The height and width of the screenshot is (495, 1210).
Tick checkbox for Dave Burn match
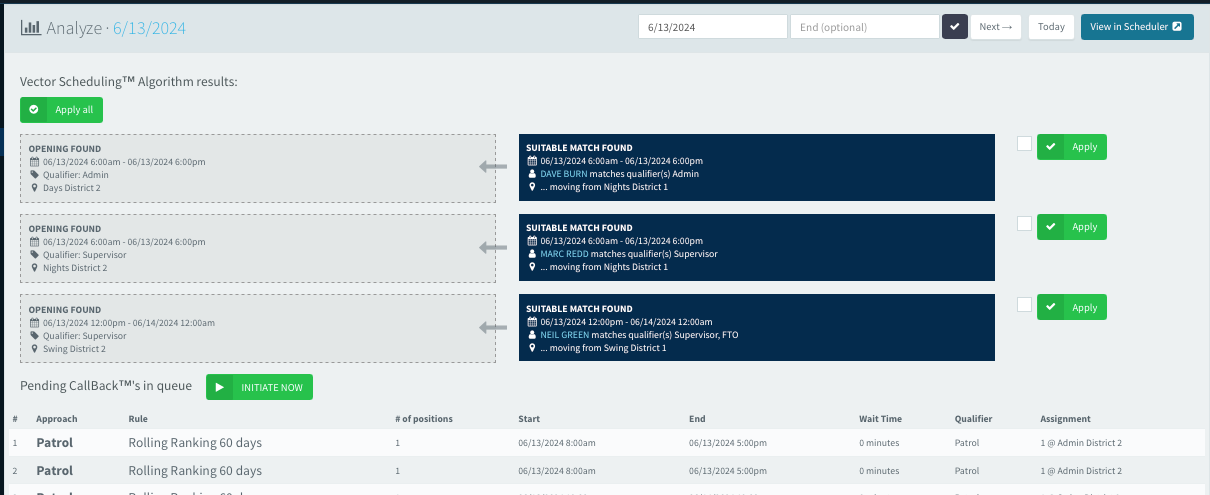click(x=1024, y=144)
